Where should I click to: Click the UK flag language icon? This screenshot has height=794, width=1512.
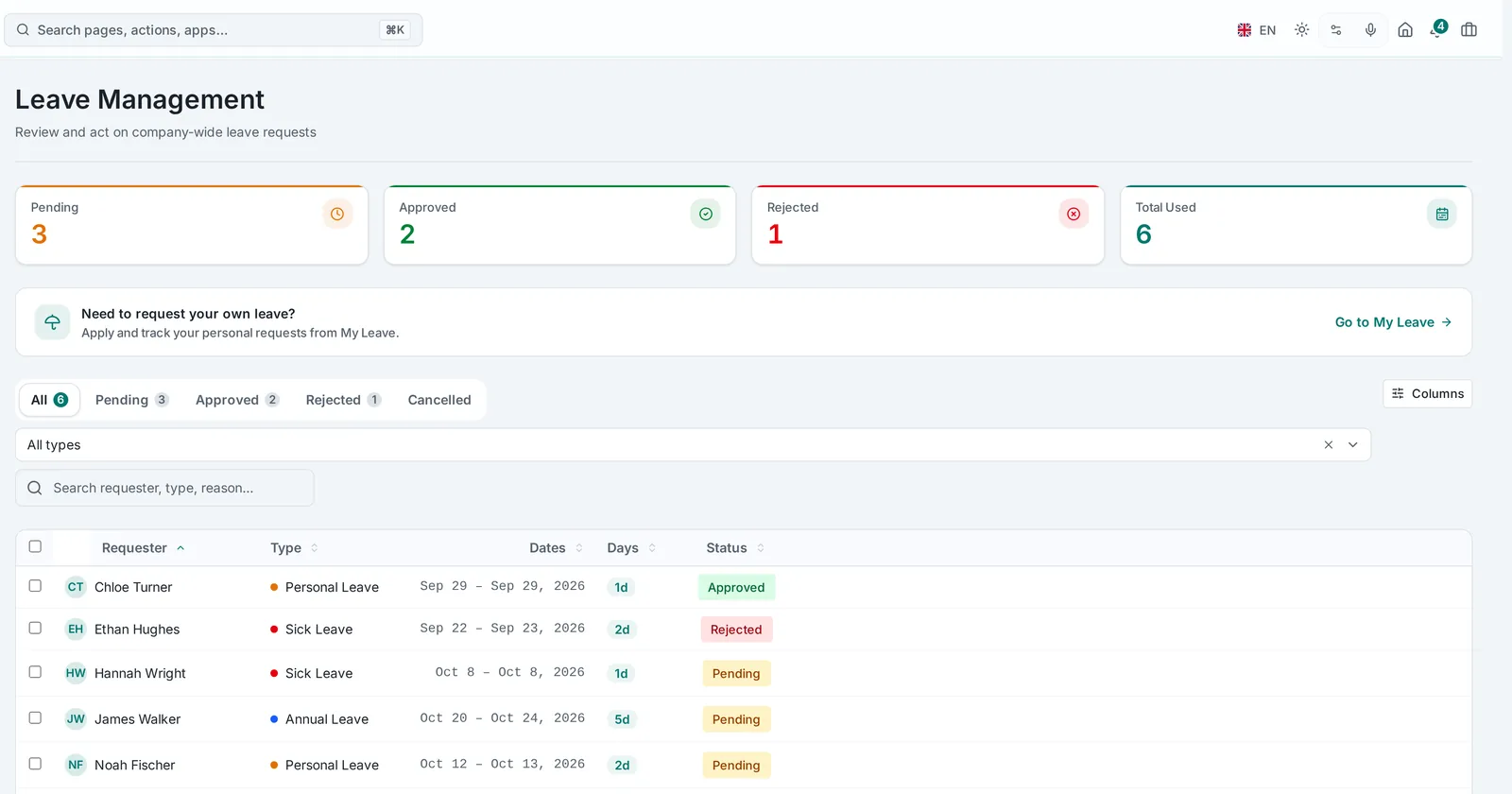click(x=1245, y=30)
